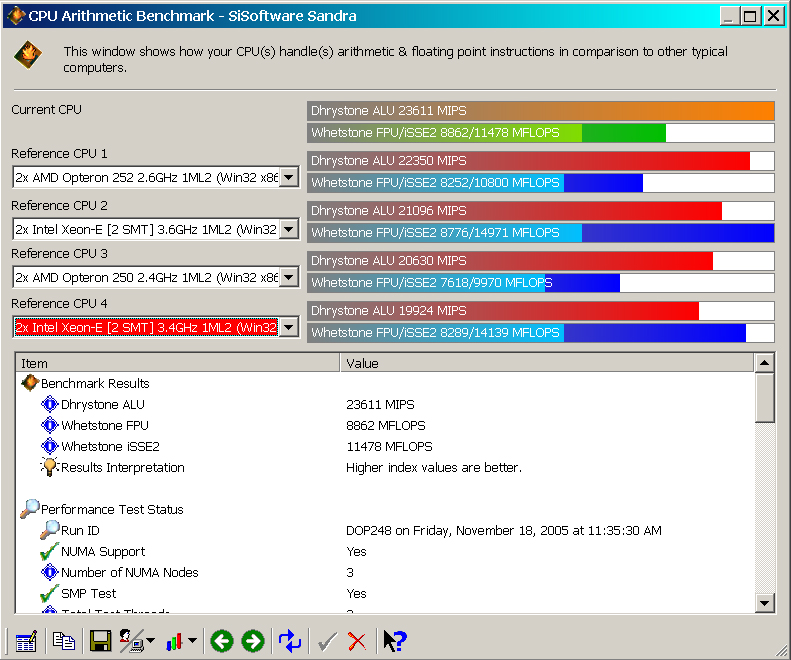Screen dimensions: 791x660
Task: Click the '8862 MFLOPS' value
Action: pyautogui.click(x=386, y=426)
